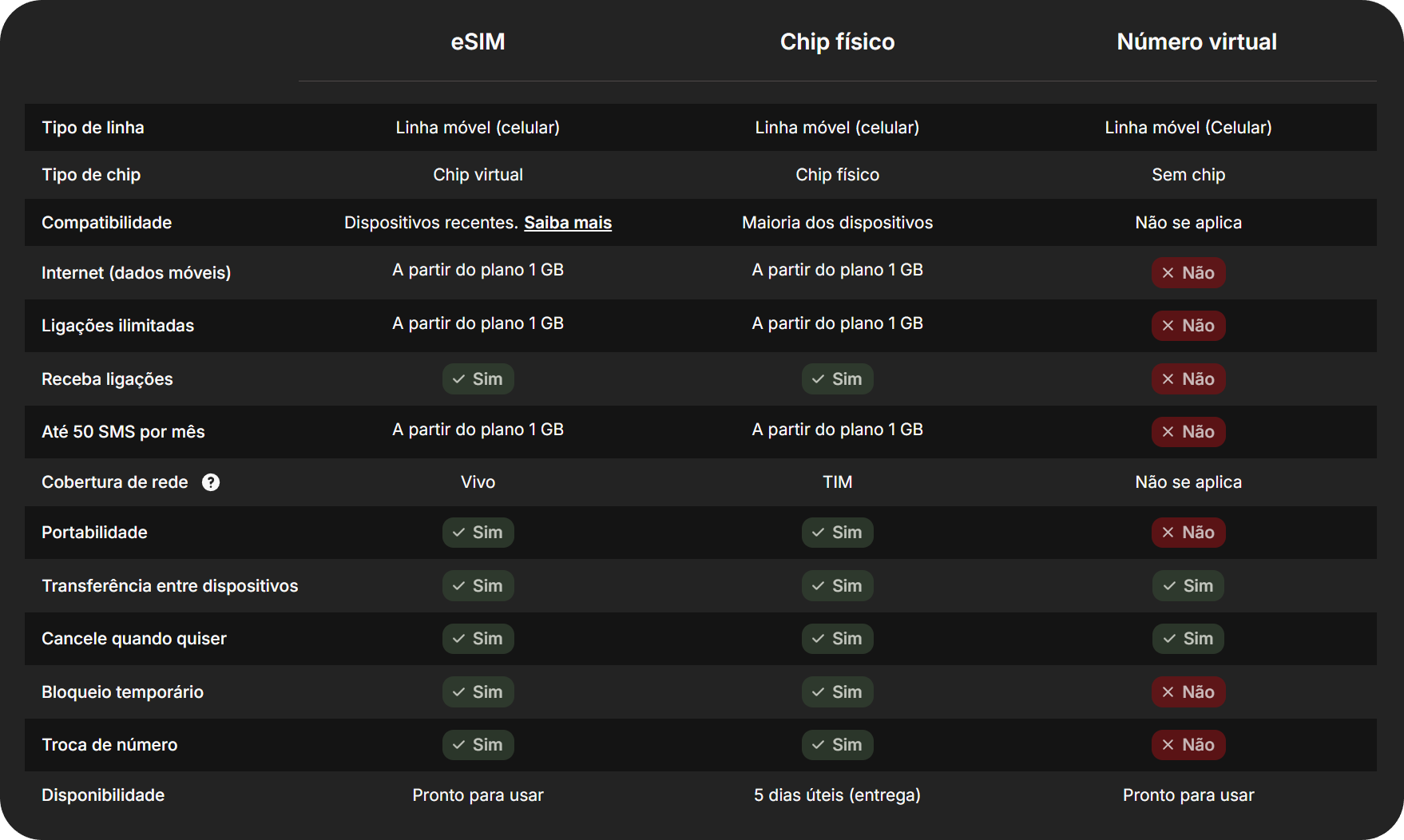
Task: Click the 5 dias úteis (entrega) cell
Action: tap(837, 795)
